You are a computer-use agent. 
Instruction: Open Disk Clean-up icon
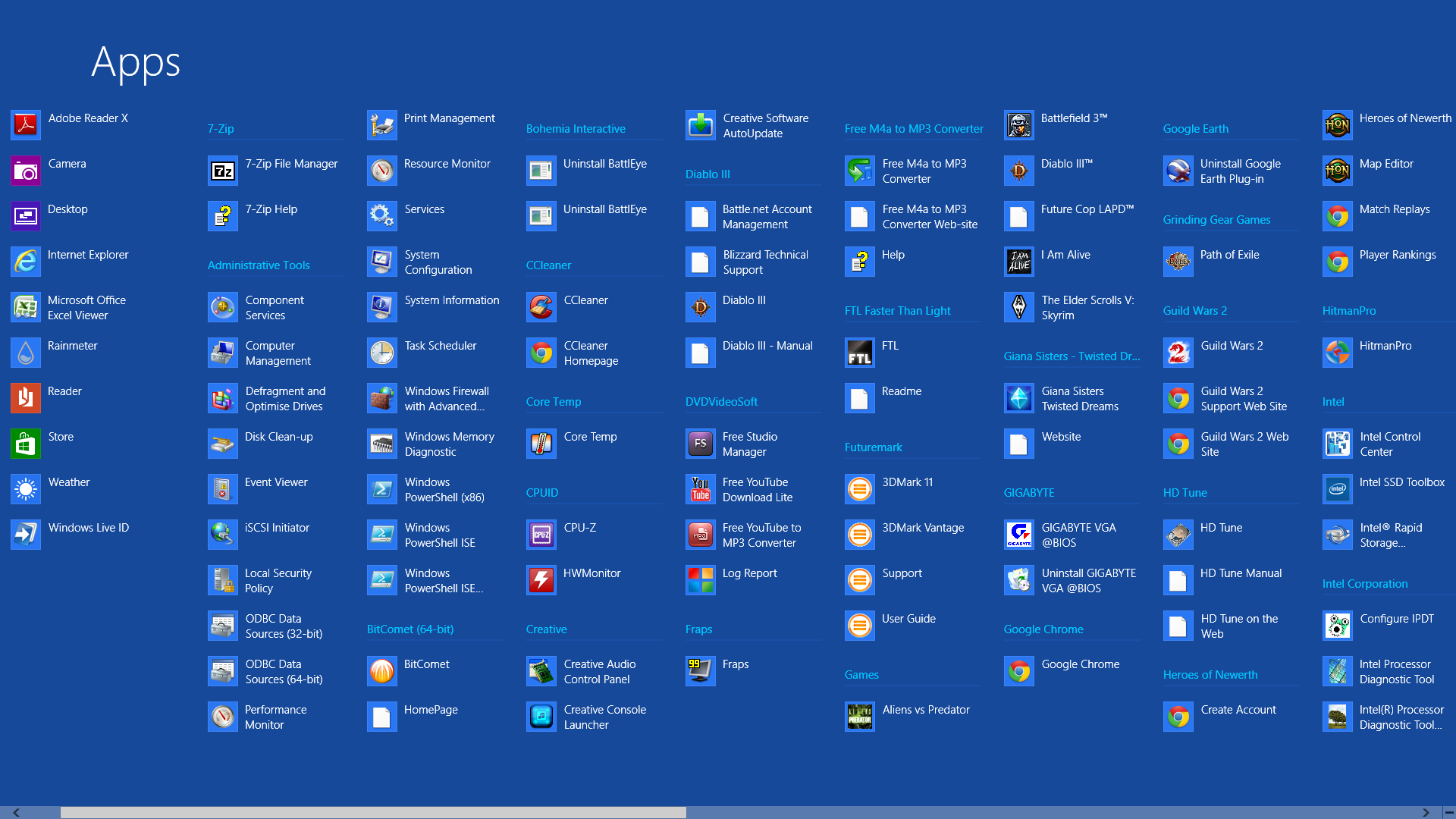[x=223, y=444]
